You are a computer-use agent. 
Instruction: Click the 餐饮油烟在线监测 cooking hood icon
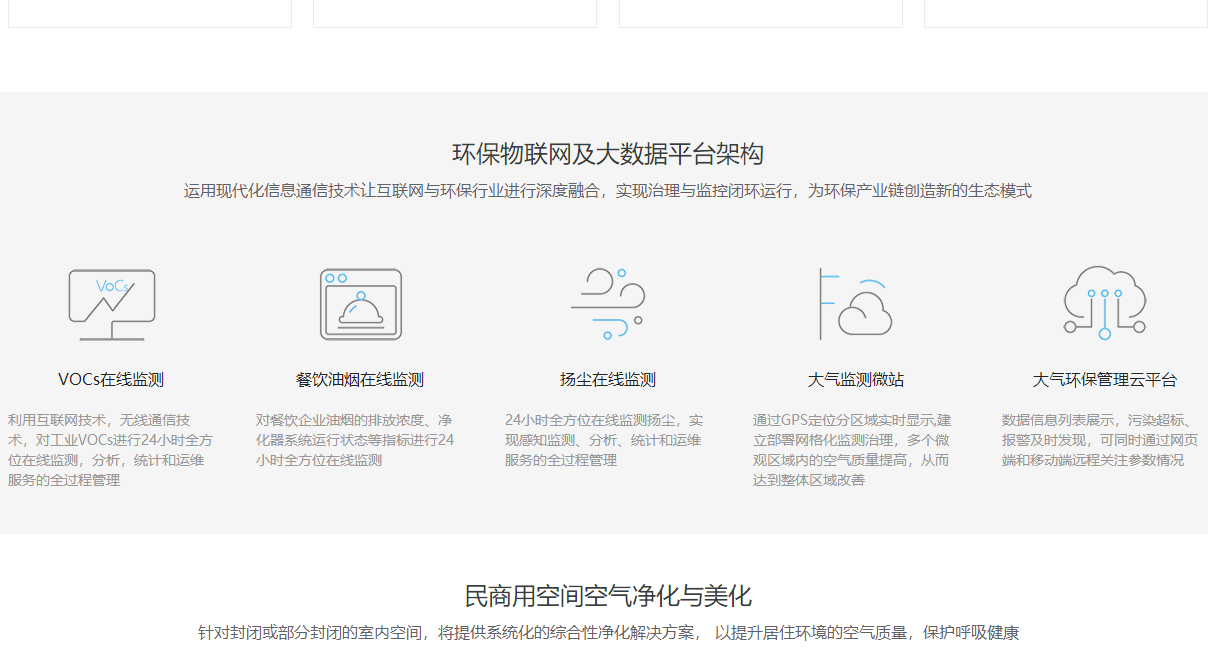[360, 304]
